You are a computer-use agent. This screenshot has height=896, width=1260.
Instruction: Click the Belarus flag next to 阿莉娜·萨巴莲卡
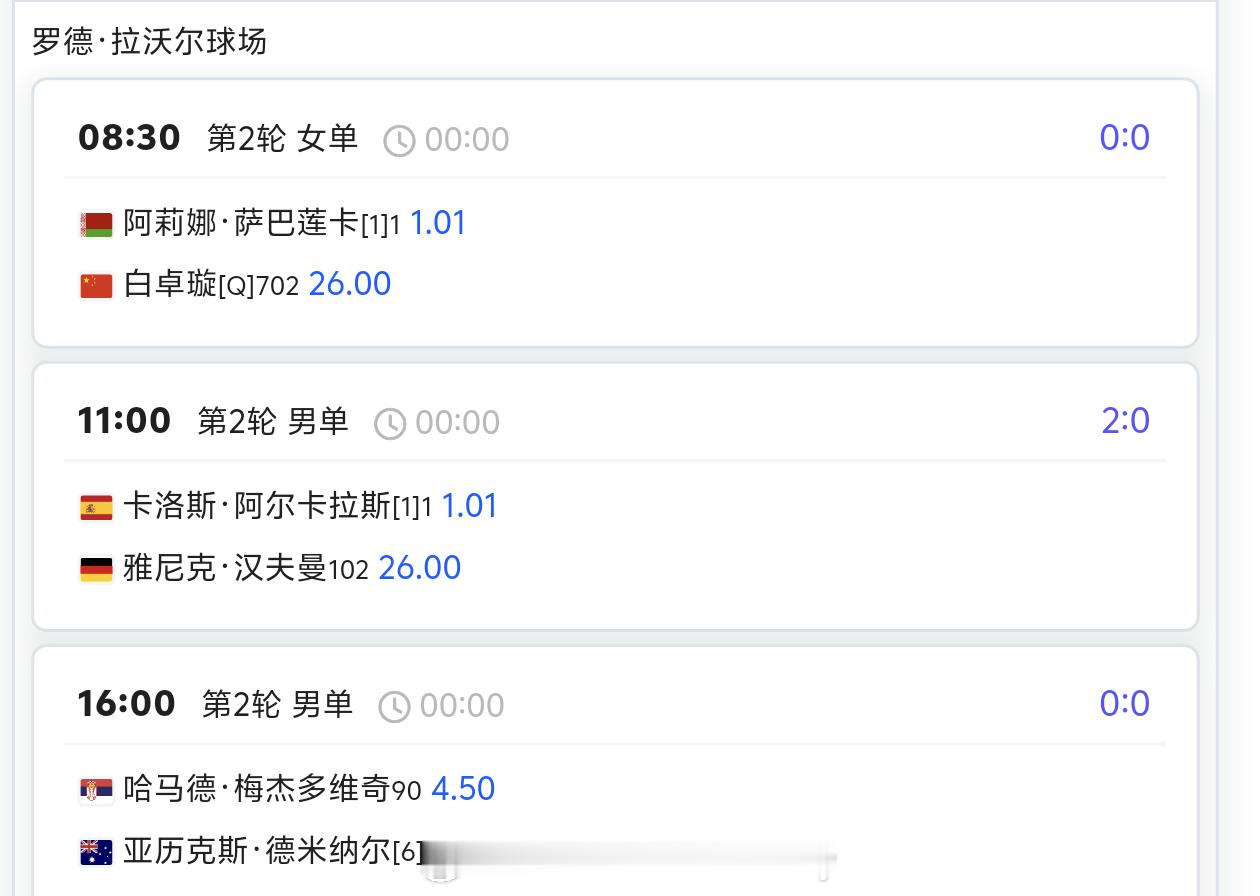[95, 222]
